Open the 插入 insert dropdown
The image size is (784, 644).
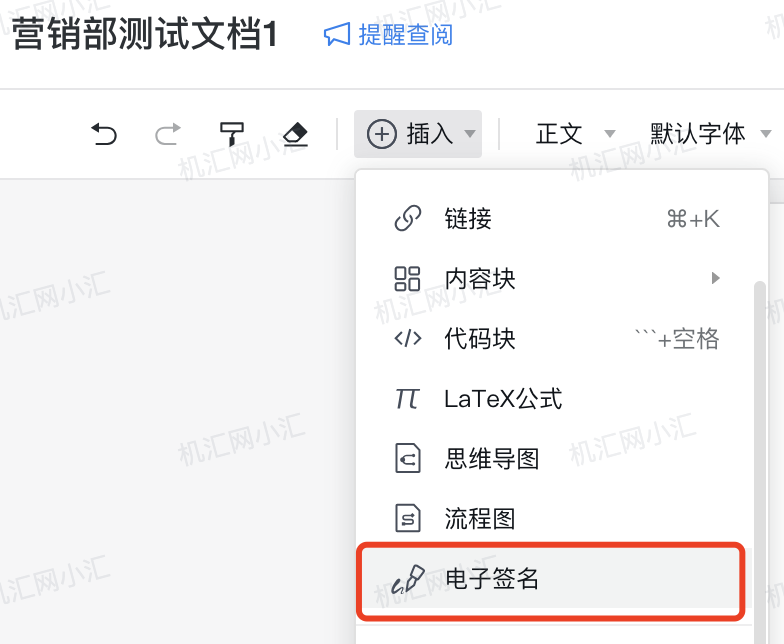(x=418, y=134)
